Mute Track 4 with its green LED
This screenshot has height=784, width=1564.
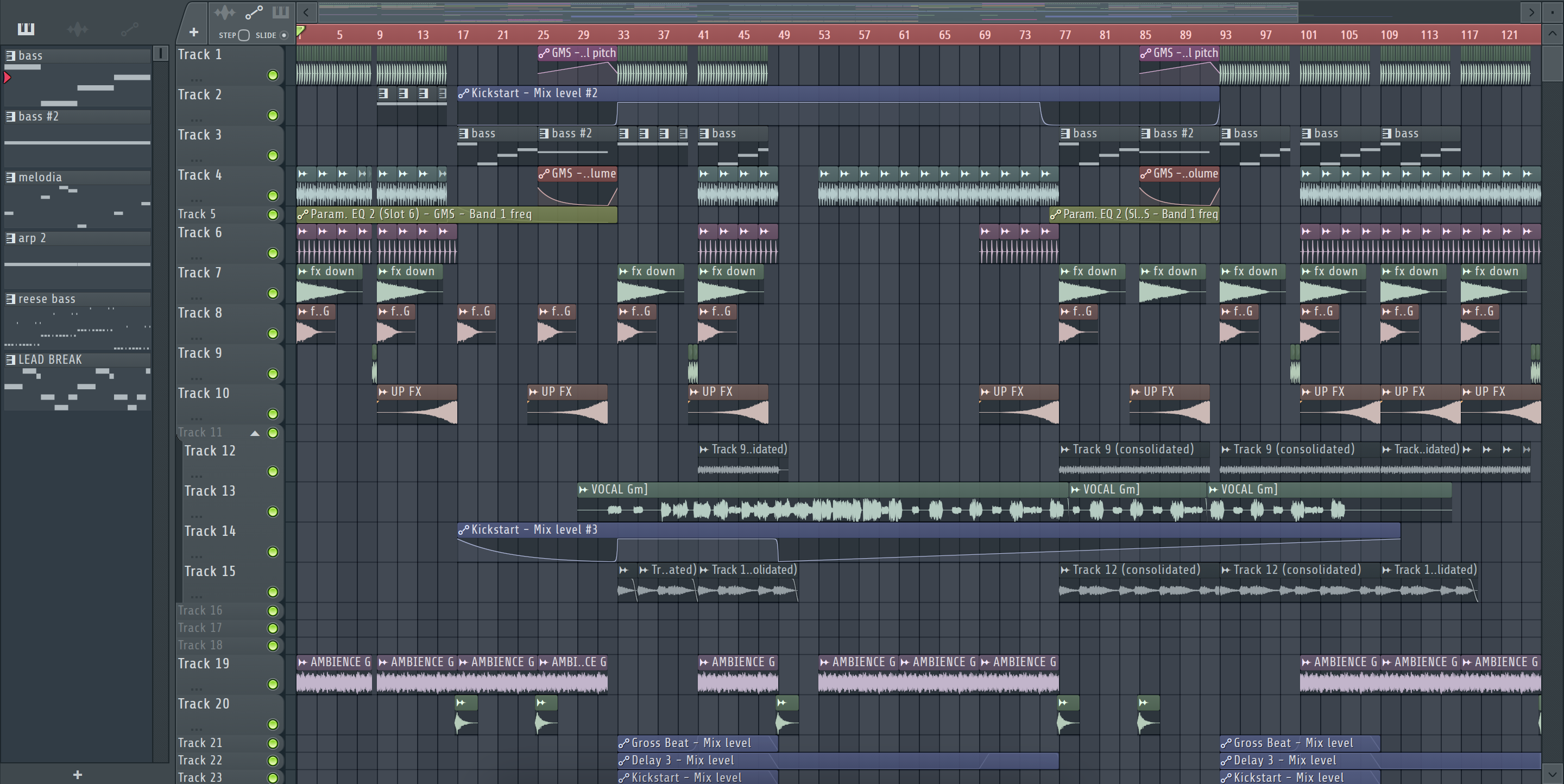point(273,195)
